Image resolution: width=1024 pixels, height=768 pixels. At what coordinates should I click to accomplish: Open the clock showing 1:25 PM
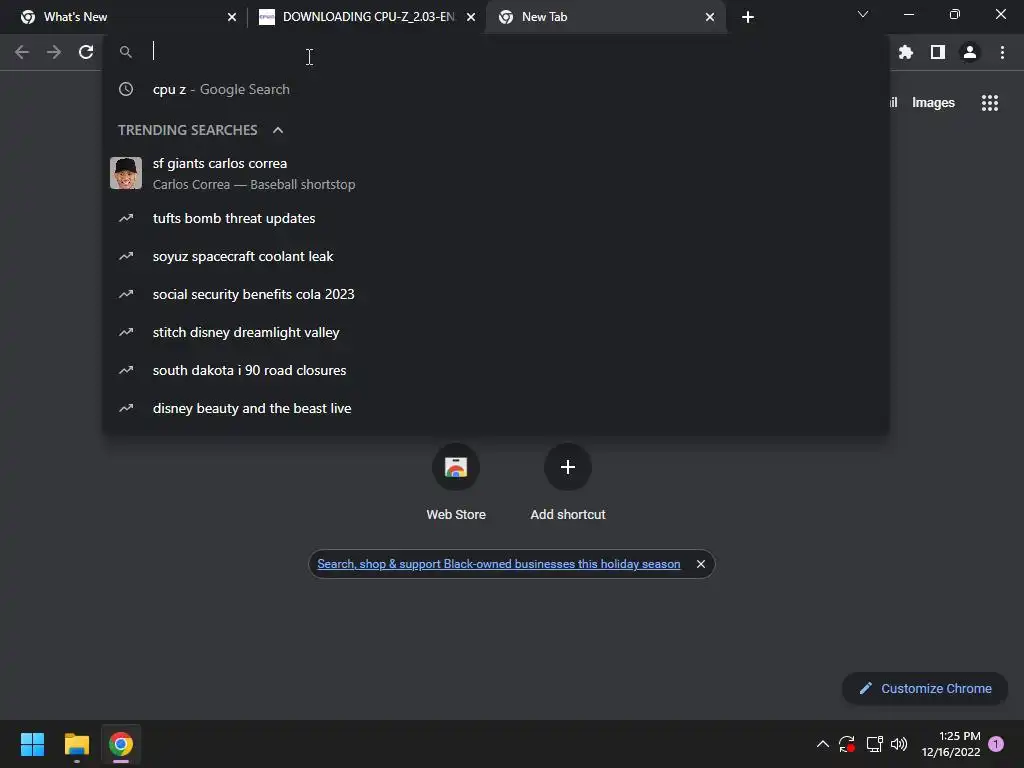coord(951,744)
